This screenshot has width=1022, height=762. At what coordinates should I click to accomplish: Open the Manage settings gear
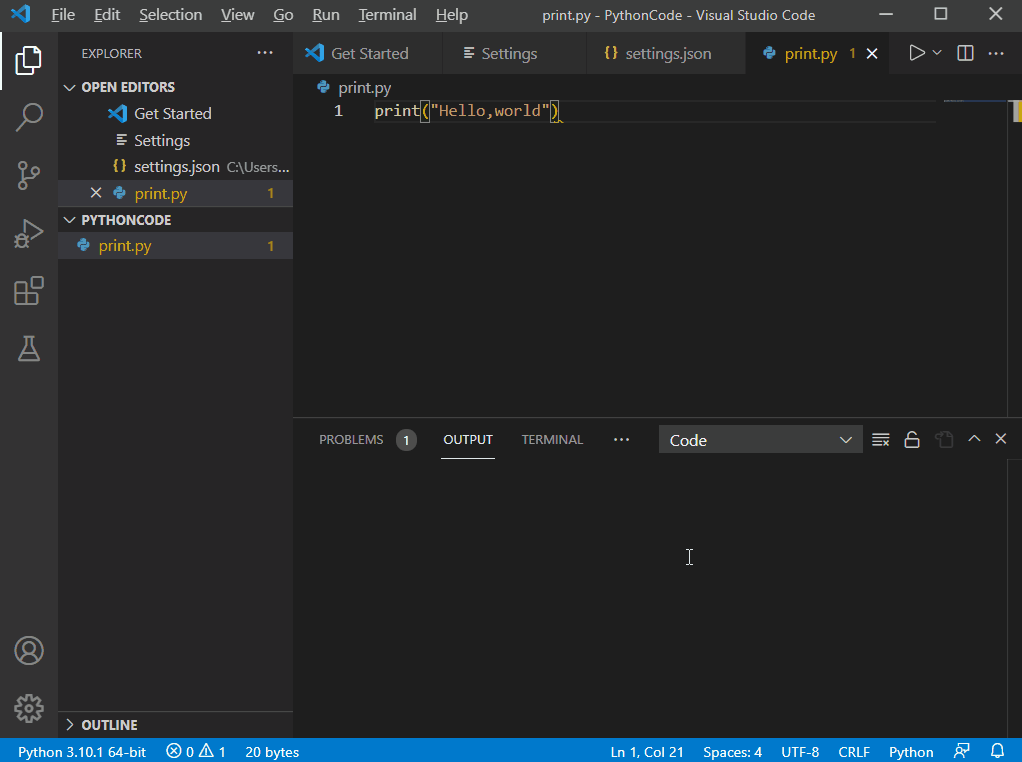pyautogui.click(x=29, y=708)
